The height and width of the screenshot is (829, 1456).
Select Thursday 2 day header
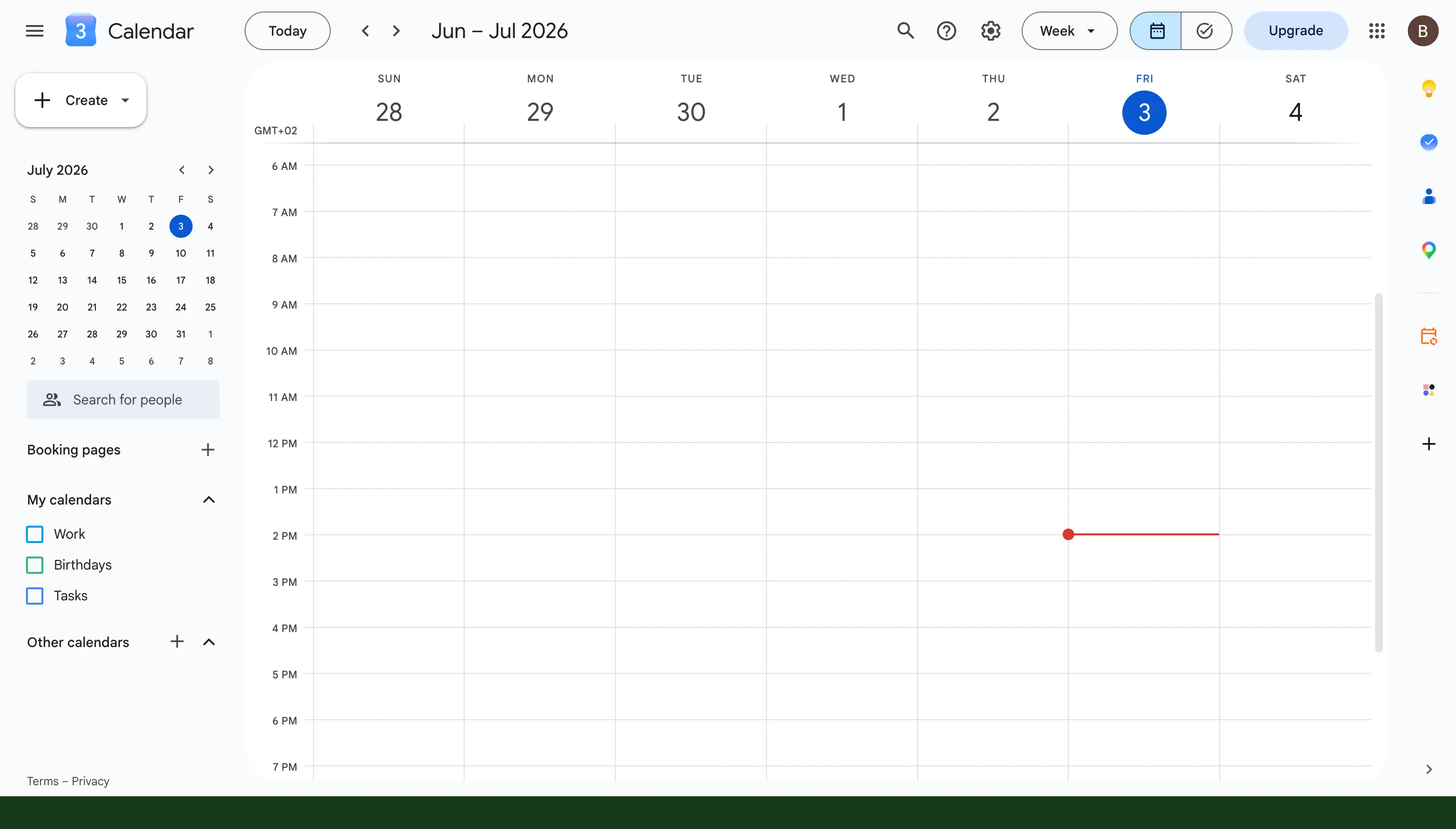click(993, 112)
